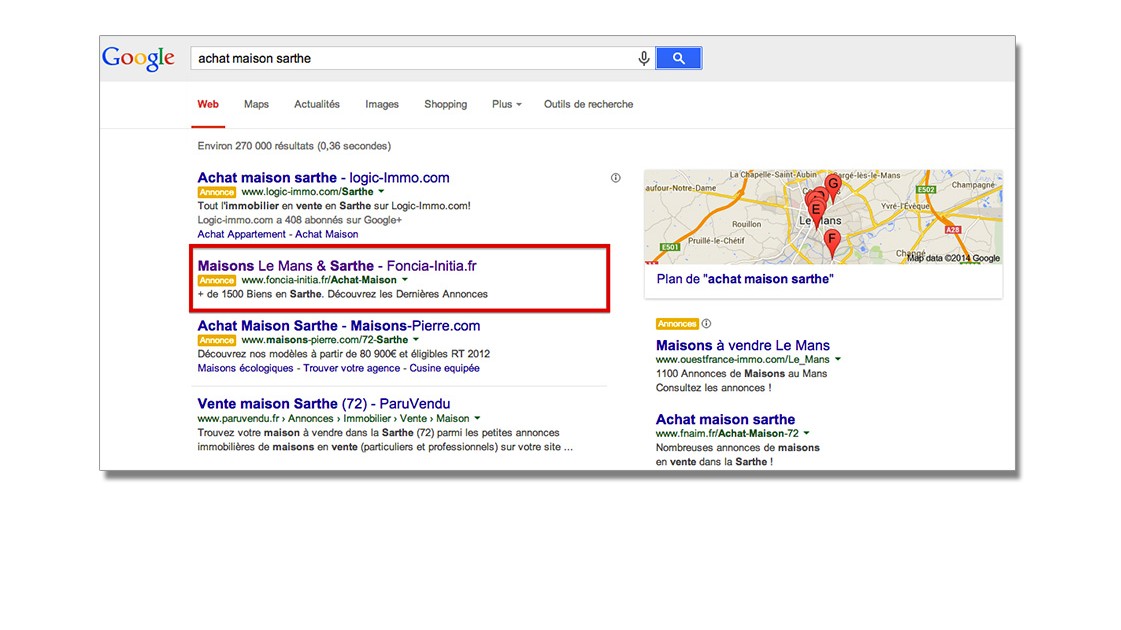This screenshot has width=1121, height=630.
Task: Select the Web tab
Action: click(x=208, y=104)
